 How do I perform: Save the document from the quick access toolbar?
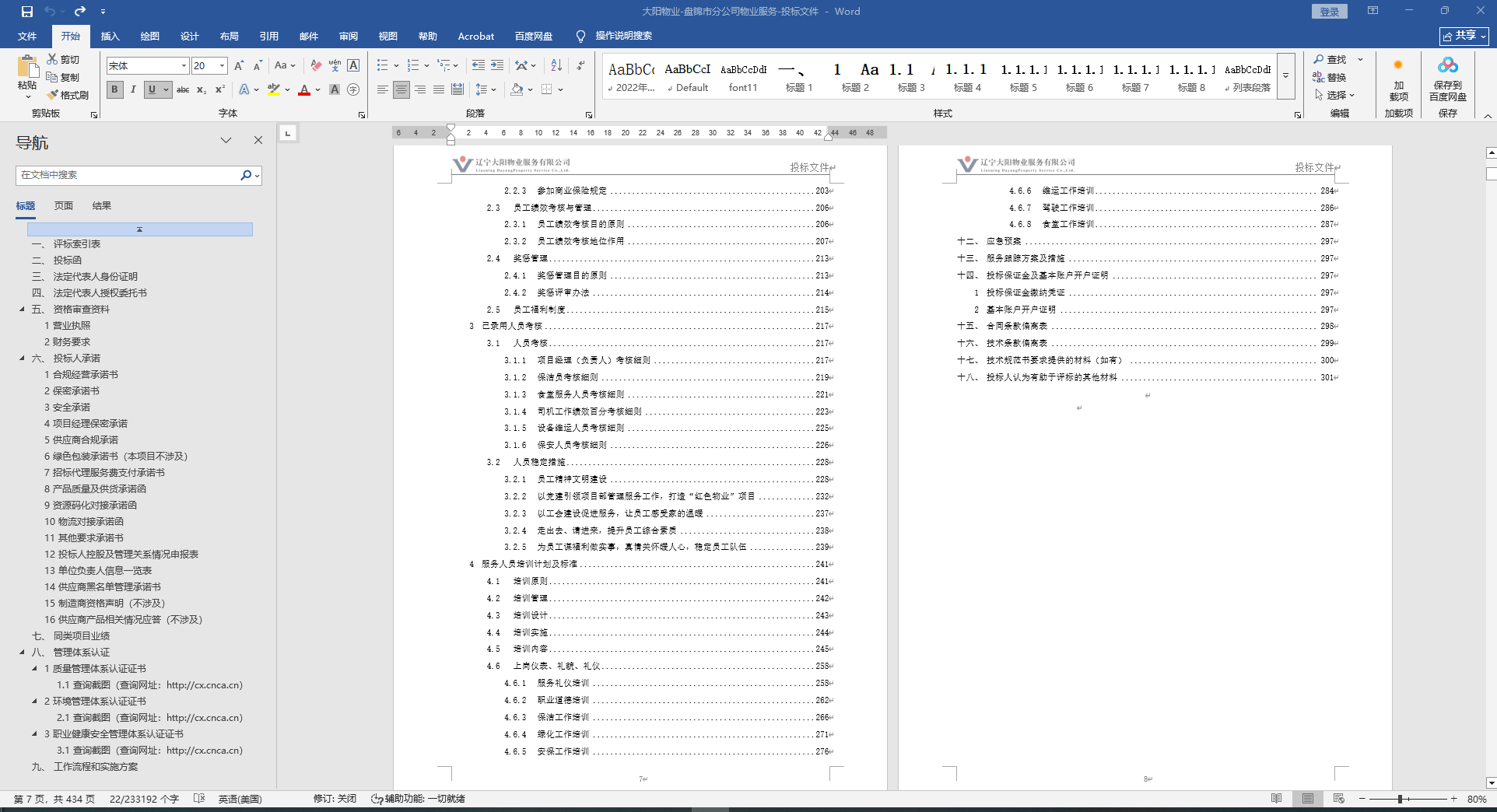(x=27, y=12)
